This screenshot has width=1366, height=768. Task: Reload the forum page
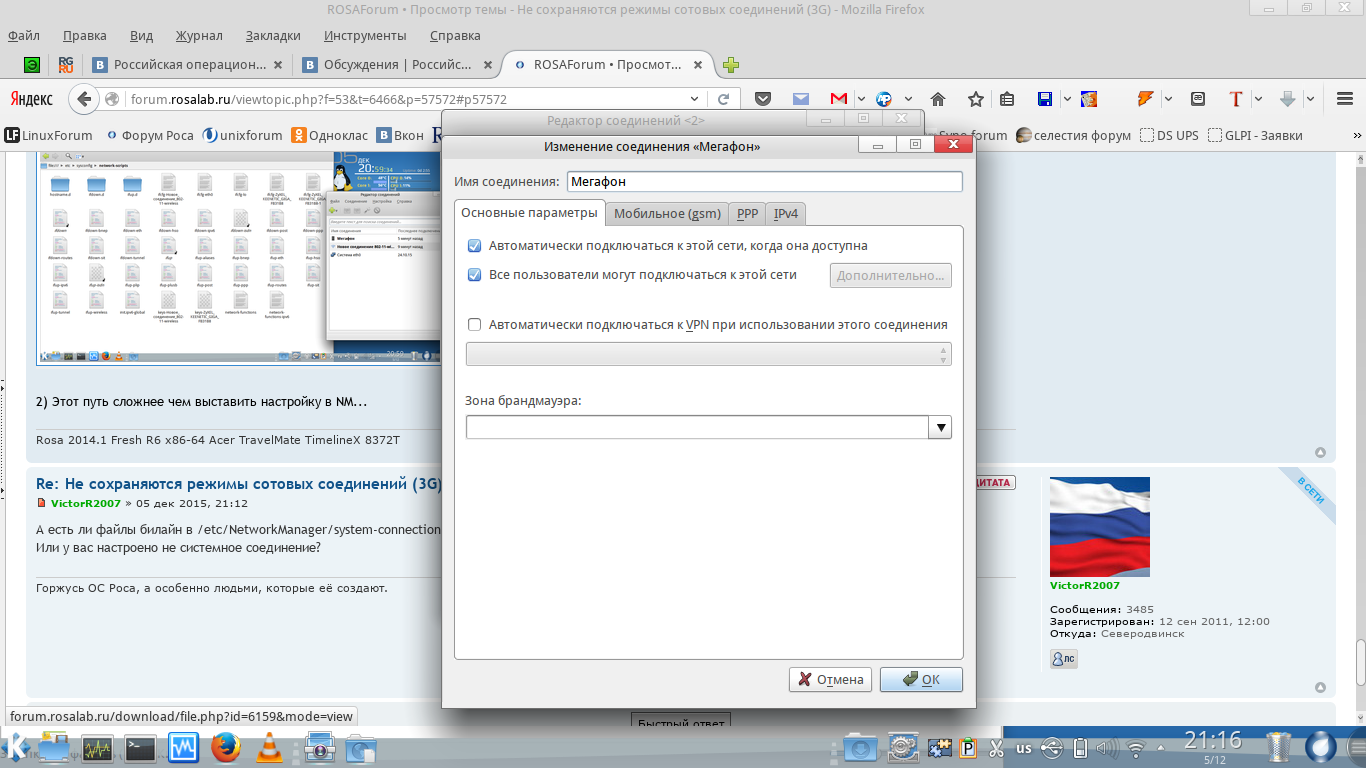pos(723,99)
